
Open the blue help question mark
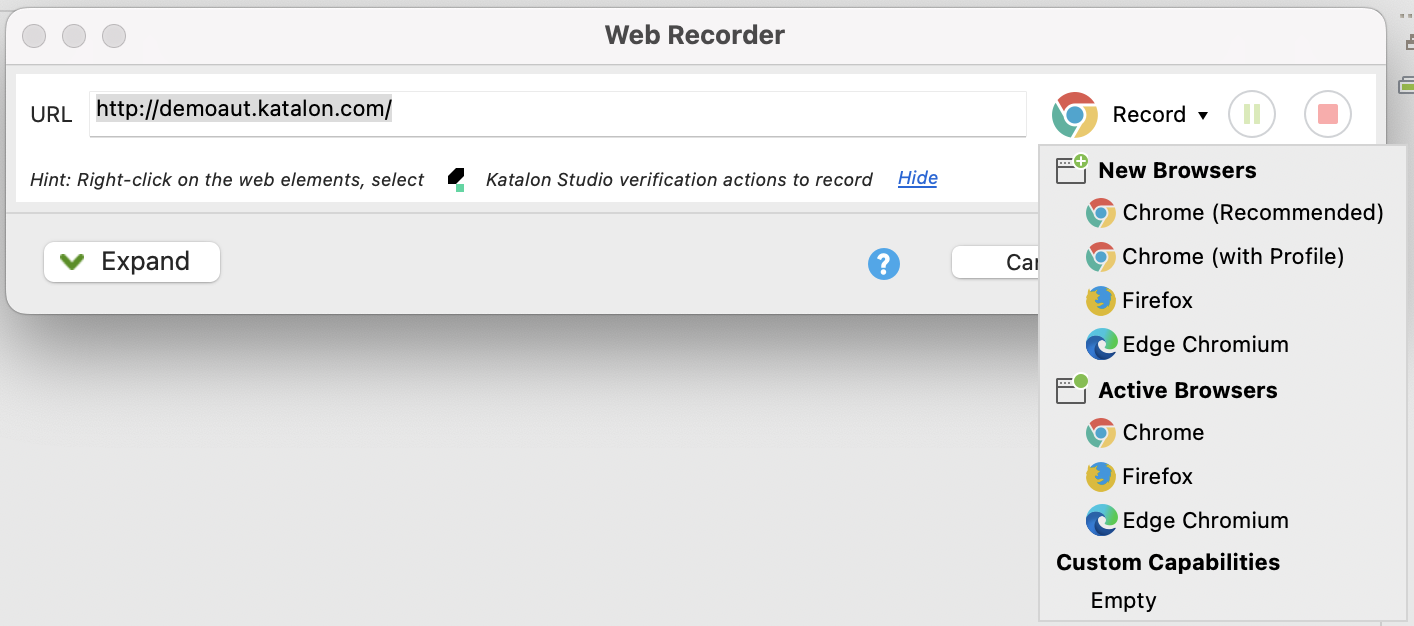(884, 263)
